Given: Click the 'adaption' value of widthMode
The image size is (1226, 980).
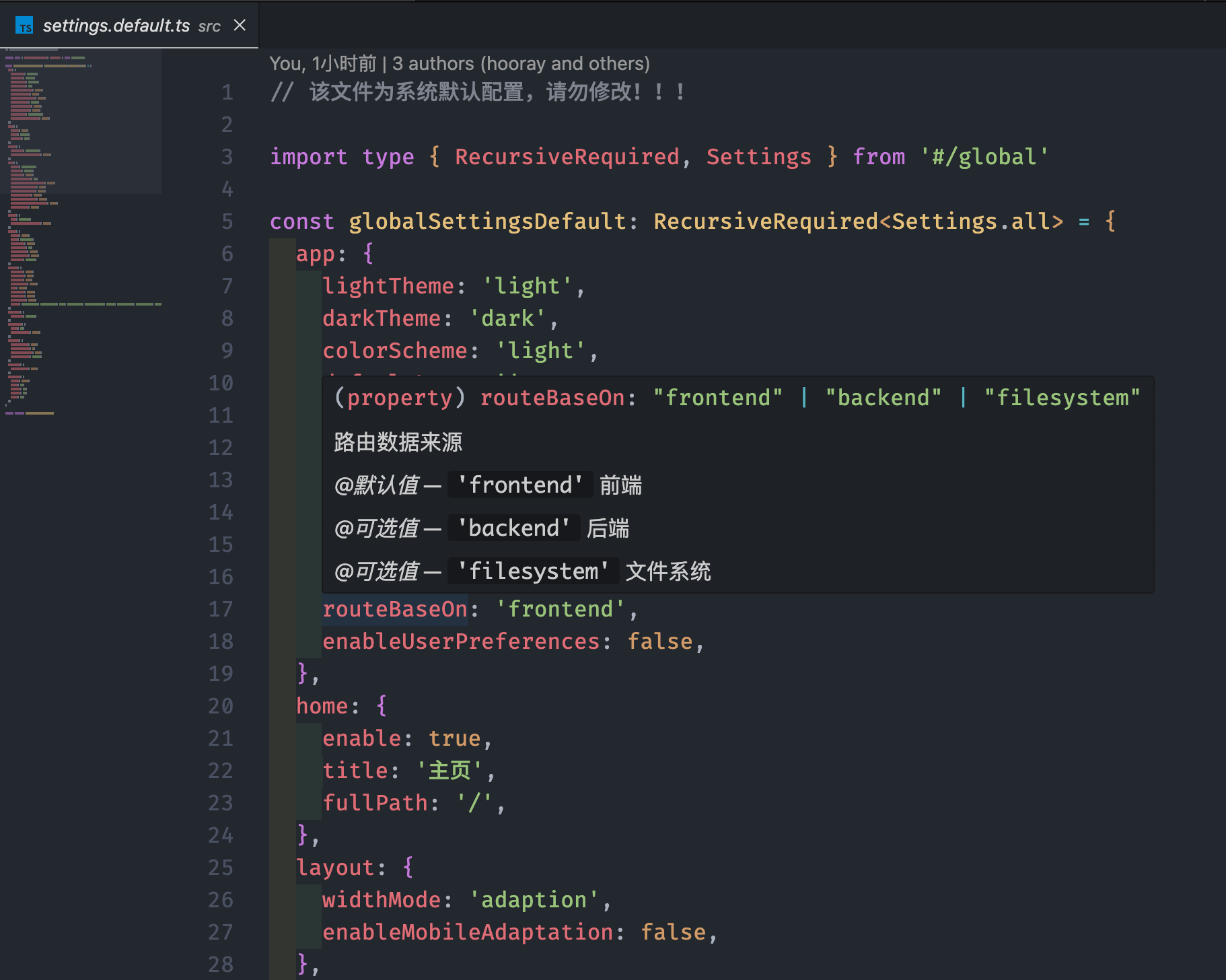Looking at the screenshot, I should tap(534, 900).
